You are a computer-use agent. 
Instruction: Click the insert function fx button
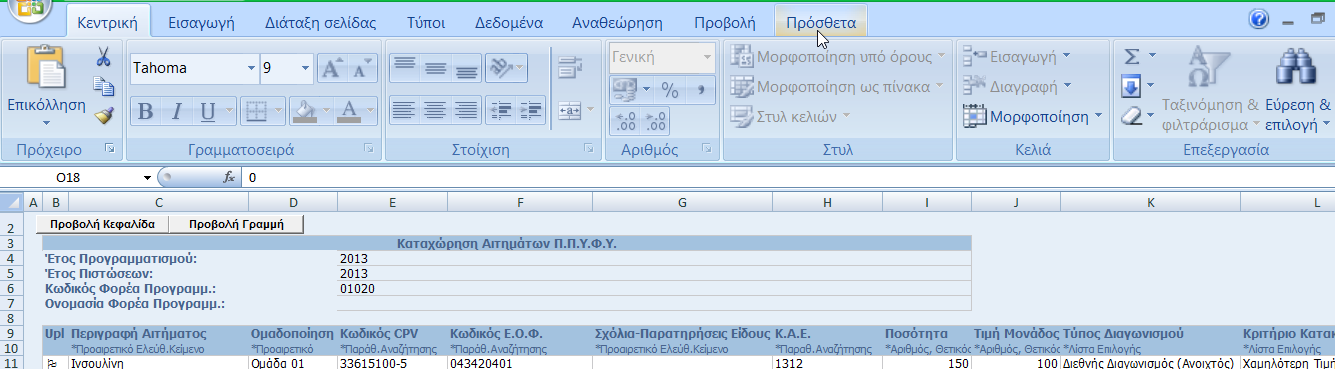(229, 178)
